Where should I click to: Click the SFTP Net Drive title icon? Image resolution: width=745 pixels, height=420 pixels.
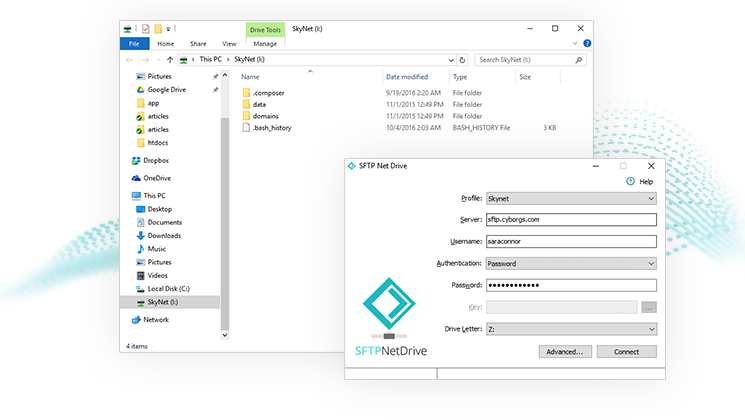(352, 166)
